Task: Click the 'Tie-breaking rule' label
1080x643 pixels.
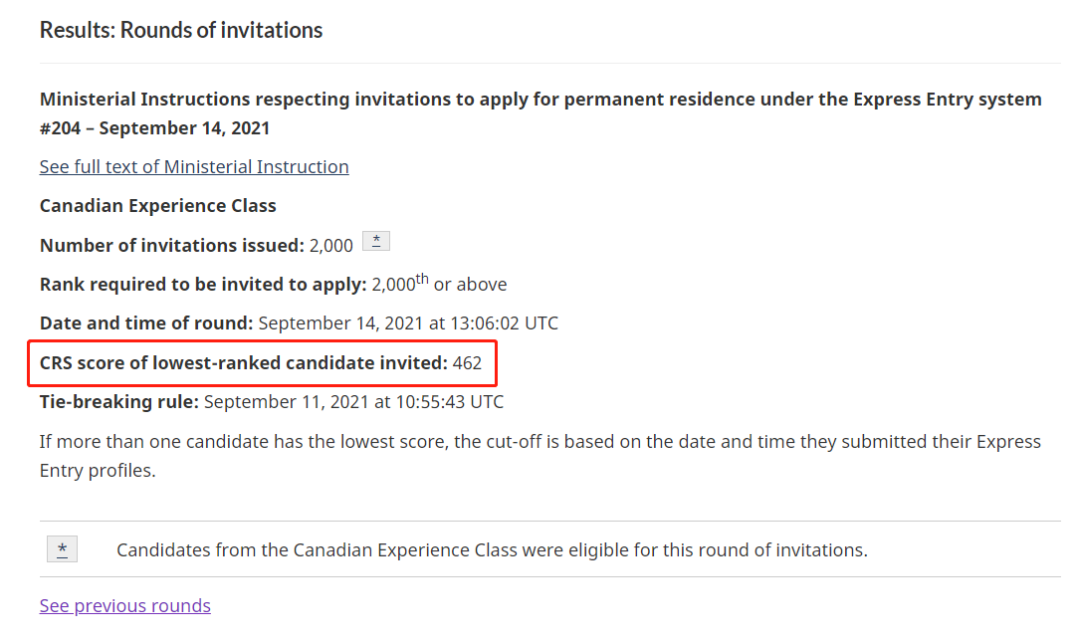Action: (119, 402)
